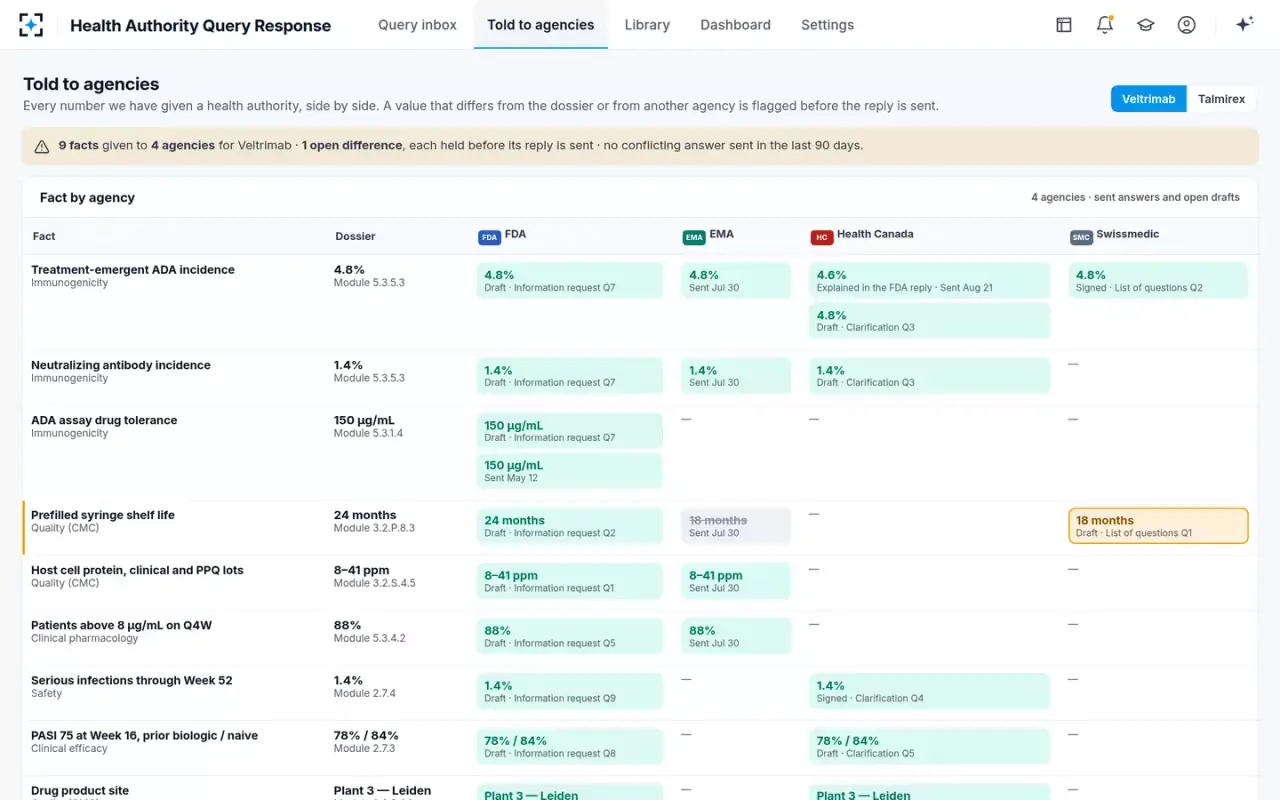Open EMA 88% Sent Jul 30 cell

736,636
